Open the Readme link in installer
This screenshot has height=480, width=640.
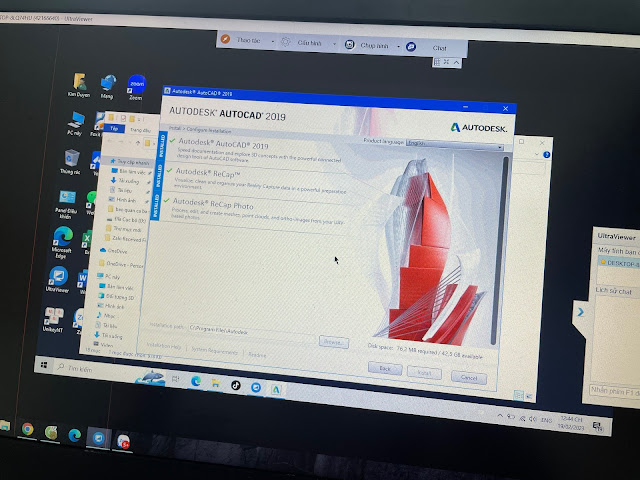[x=257, y=355]
